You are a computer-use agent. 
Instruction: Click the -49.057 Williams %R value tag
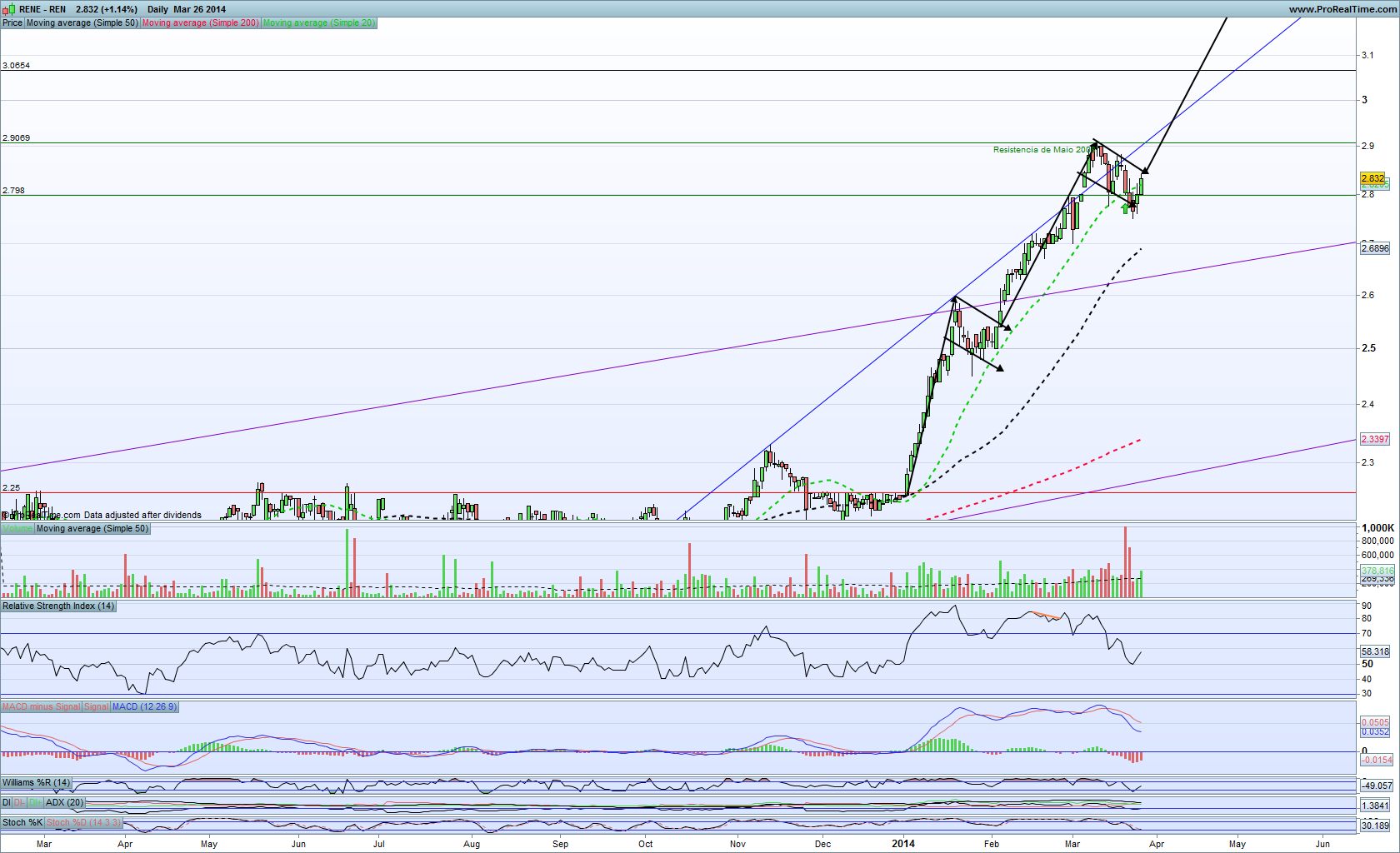point(1377,786)
